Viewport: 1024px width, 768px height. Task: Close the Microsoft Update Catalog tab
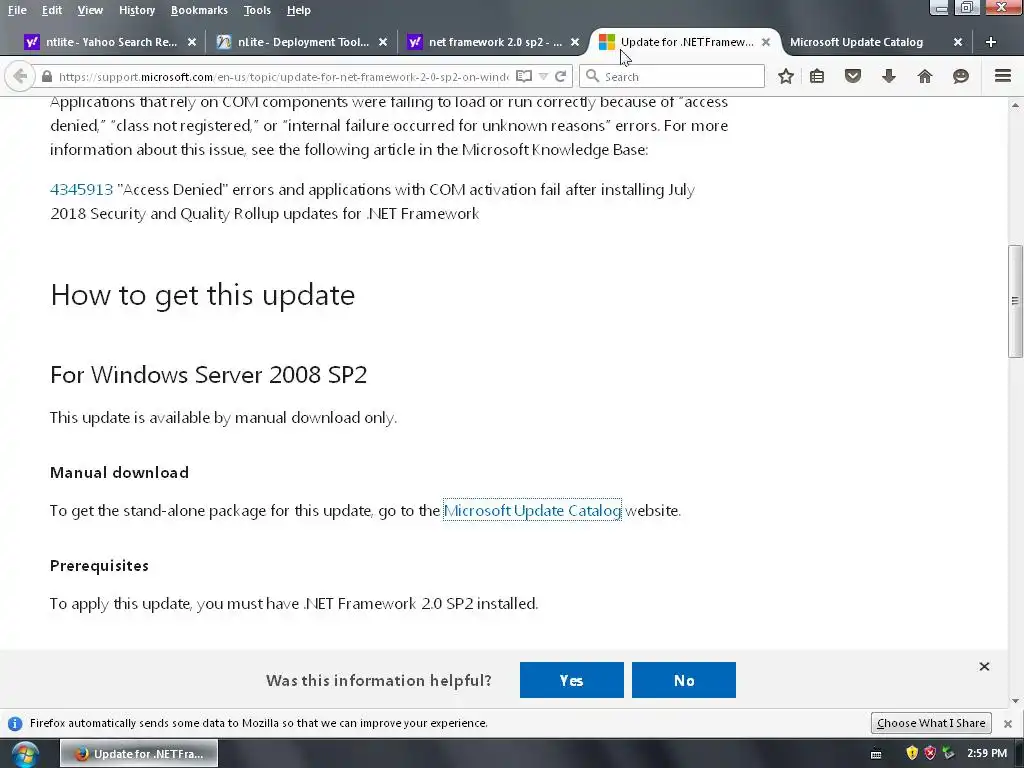(x=957, y=42)
